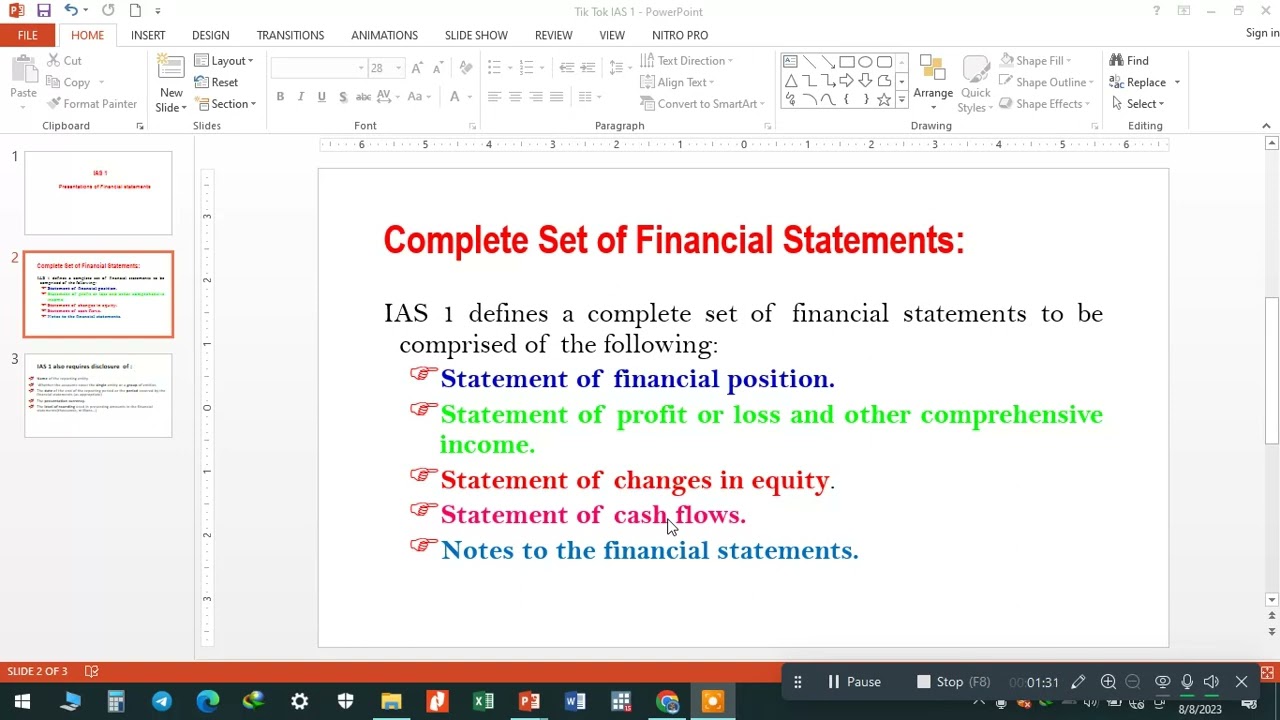The width and height of the screenshot is (1280, 720).
Task: Click the Redo icon in quick access toolbar
Action: click(108, 11)
